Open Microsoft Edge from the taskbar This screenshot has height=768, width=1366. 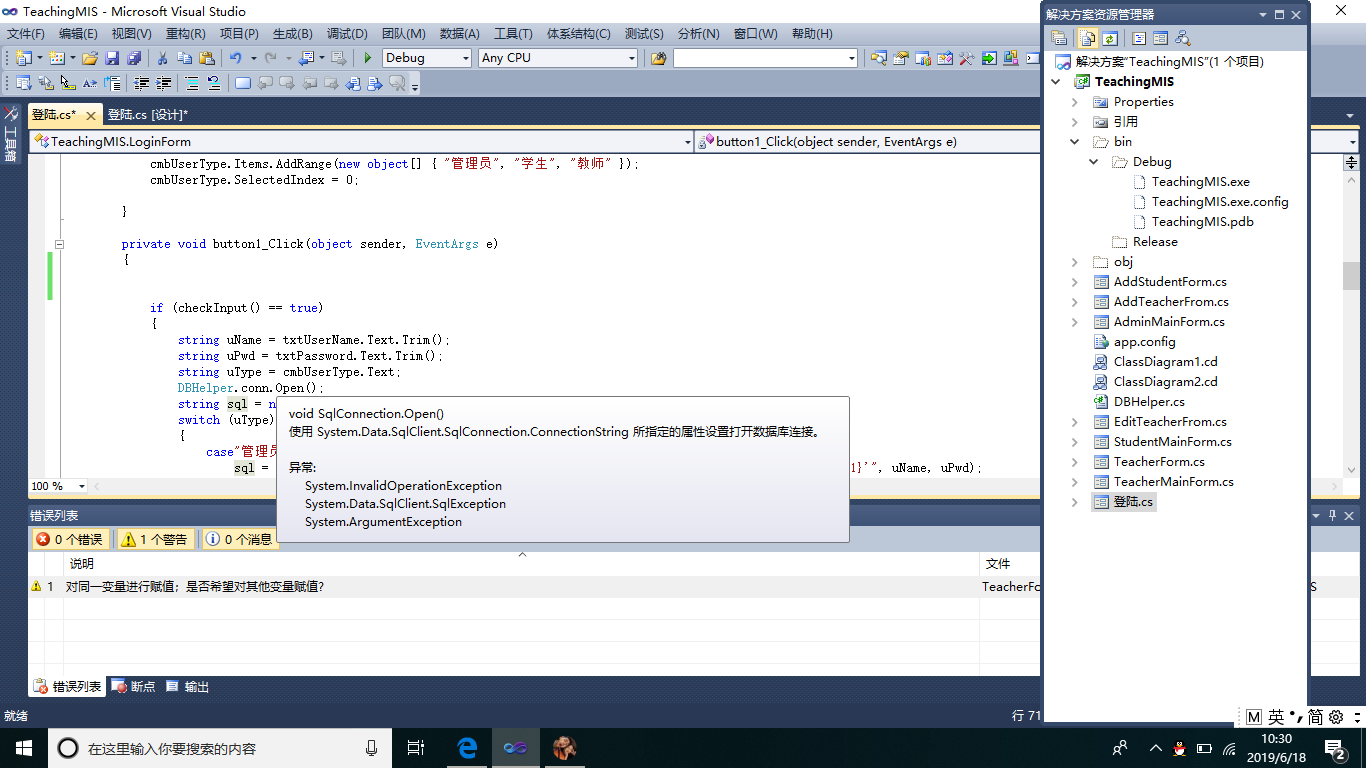[466, 747]
